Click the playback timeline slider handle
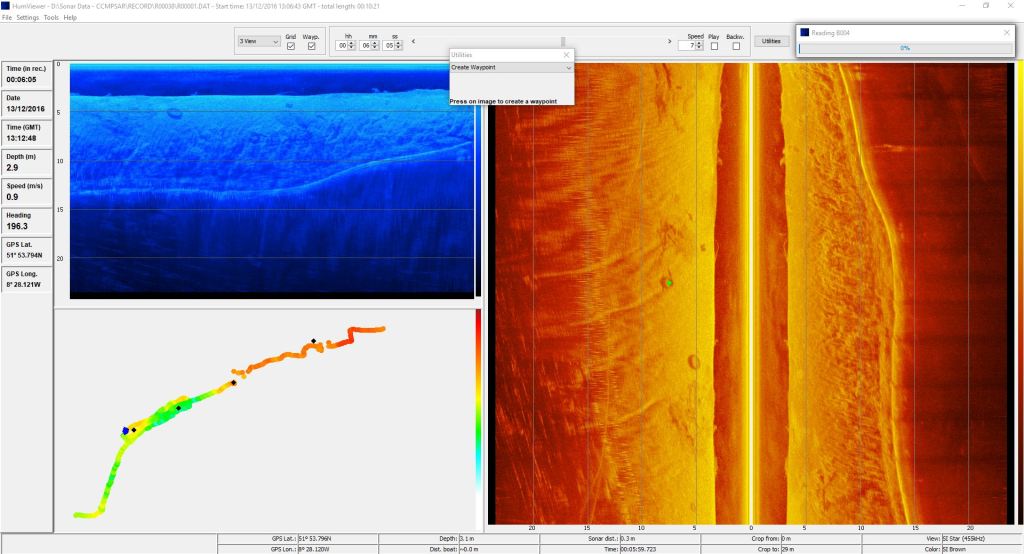1024x554 pixels. [x=564, y=41]
